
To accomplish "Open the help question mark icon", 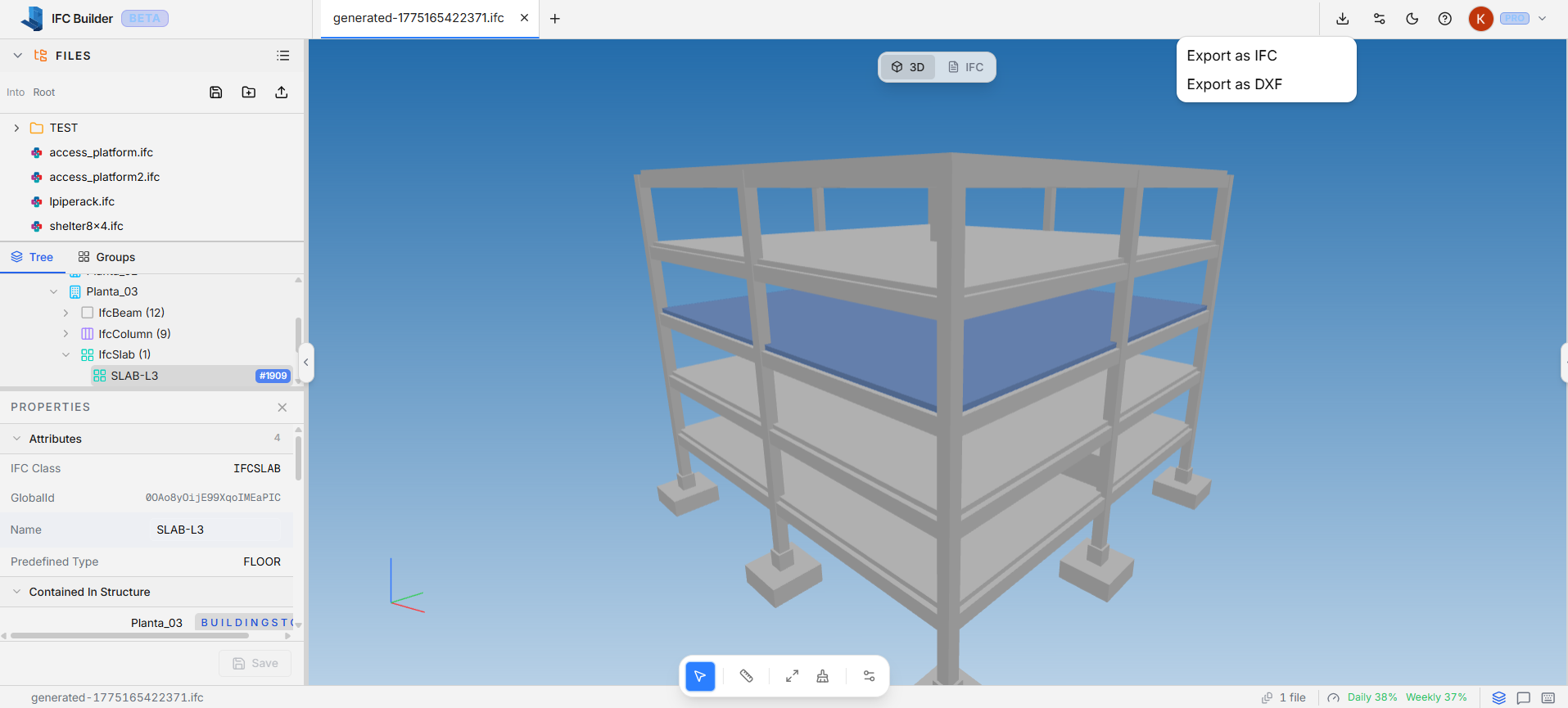I will tap(1445, 19).
